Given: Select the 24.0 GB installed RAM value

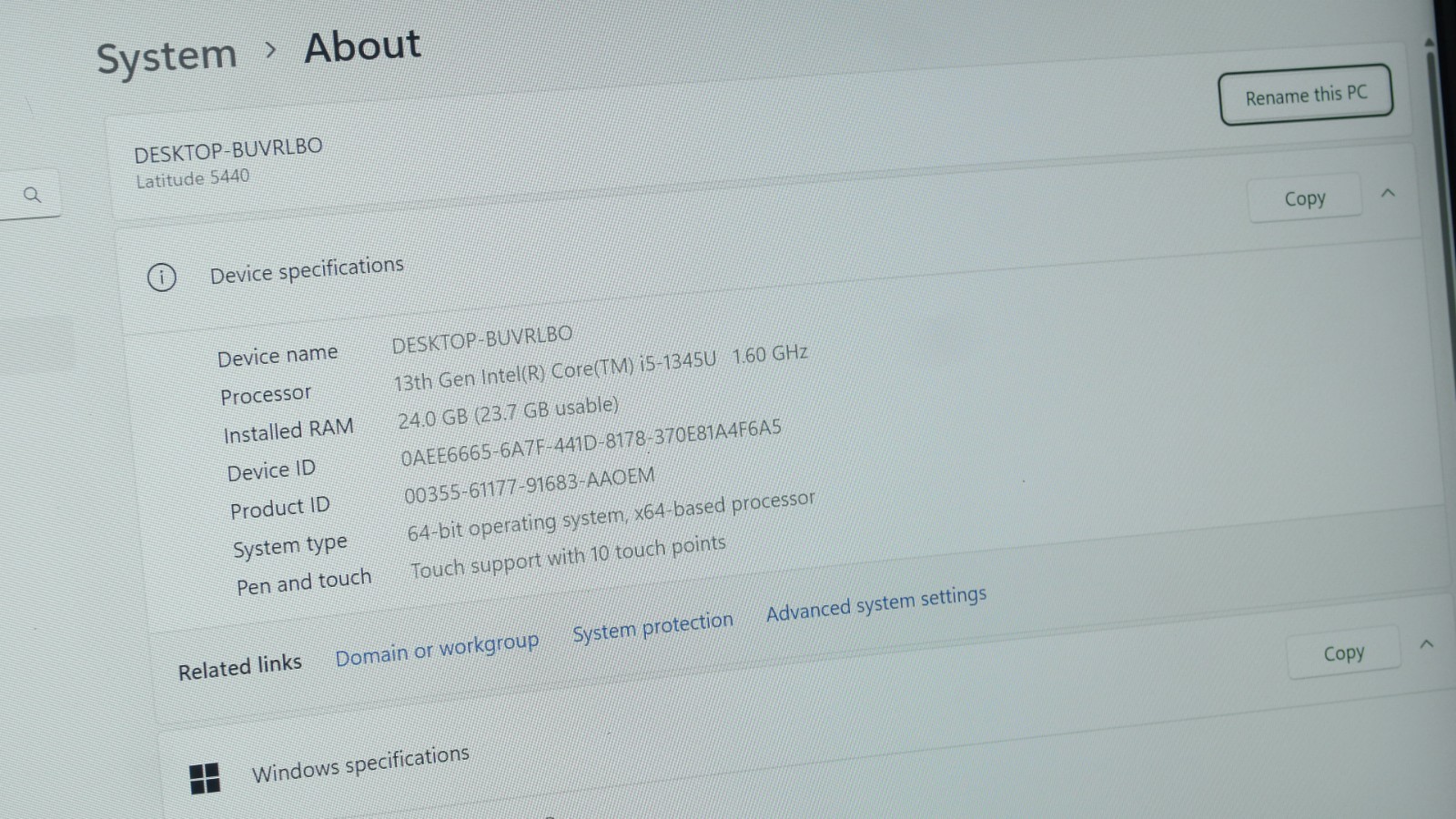Looking at the screenshot, I should (x=508, y=412).
